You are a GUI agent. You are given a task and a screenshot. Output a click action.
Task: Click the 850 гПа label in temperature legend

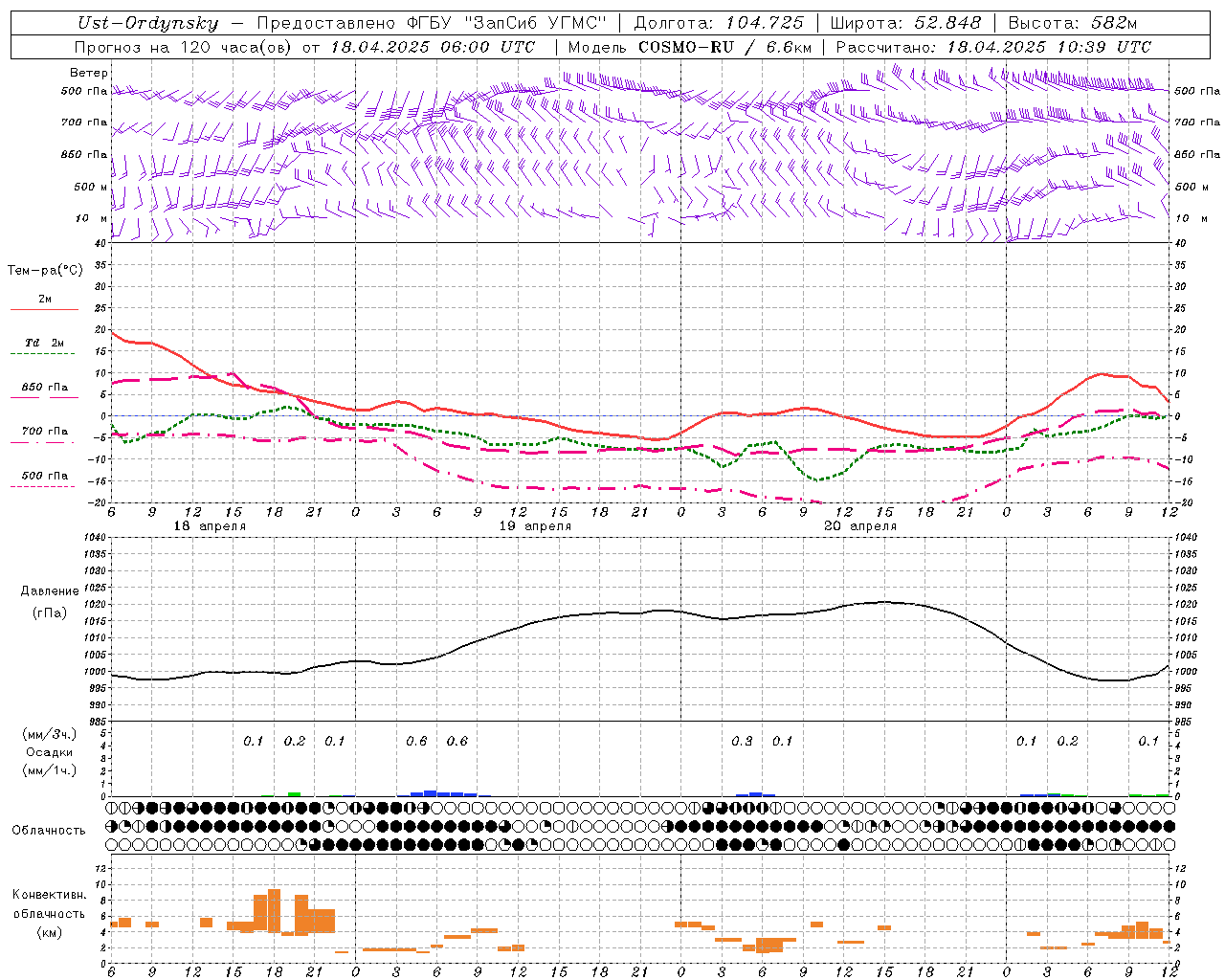pos(45,388)
